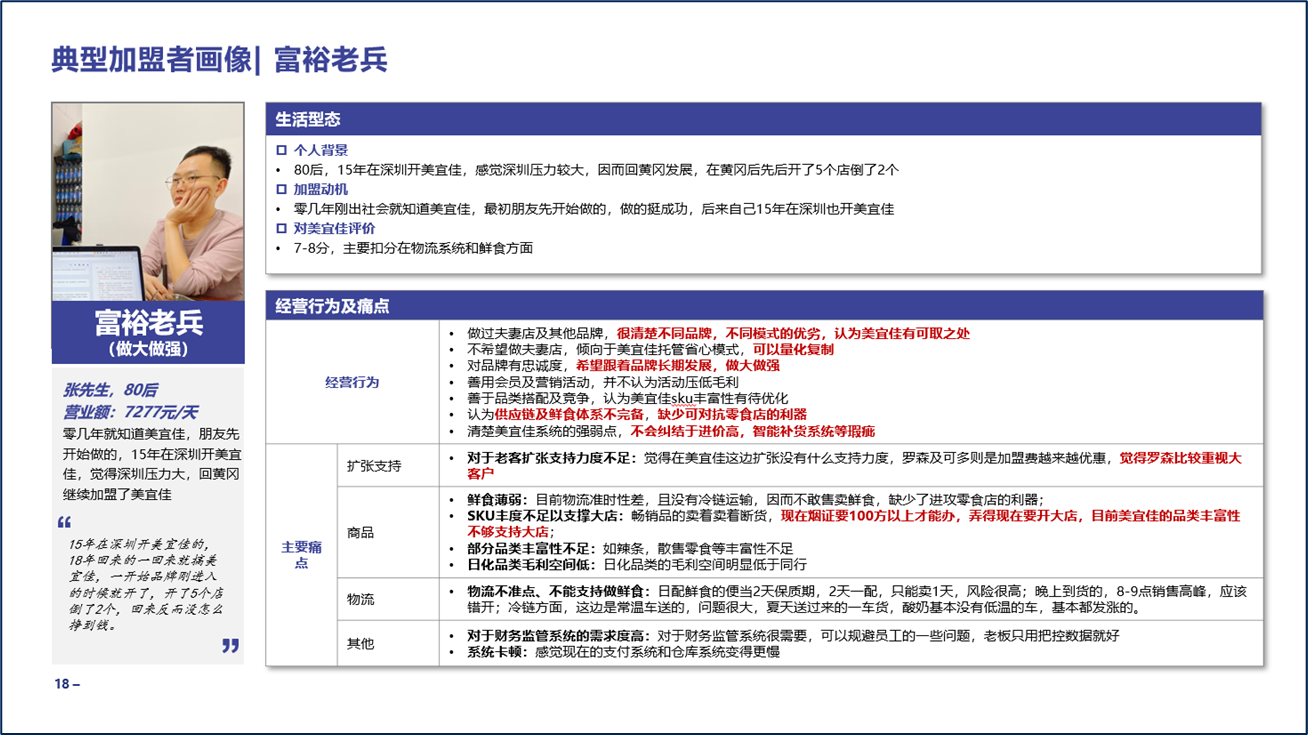This screenshot has width=1308, height=735.
Task: Select the photo of the man at laptop
Action: [148, 202]
